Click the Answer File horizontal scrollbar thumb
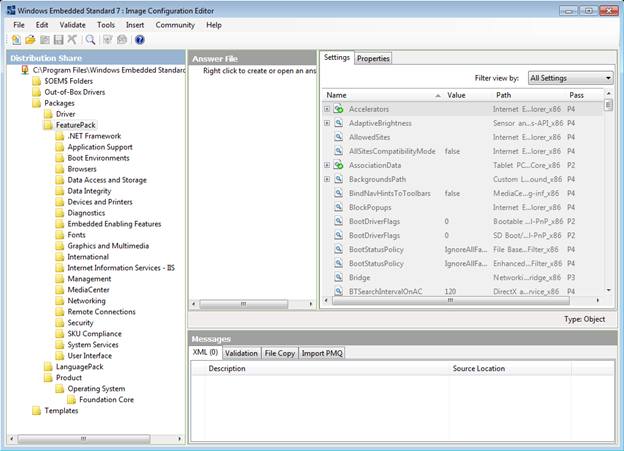 pyautogui.click(x=244, y=304)
